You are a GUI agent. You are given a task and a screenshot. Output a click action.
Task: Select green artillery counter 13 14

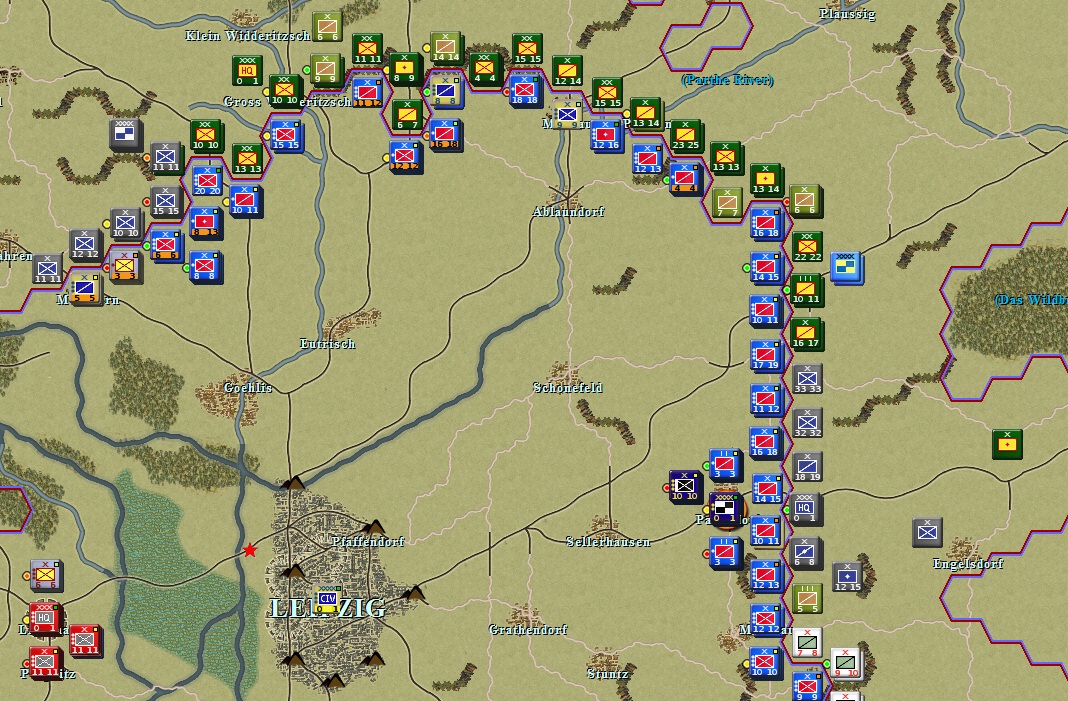click(x=766, y=180)
